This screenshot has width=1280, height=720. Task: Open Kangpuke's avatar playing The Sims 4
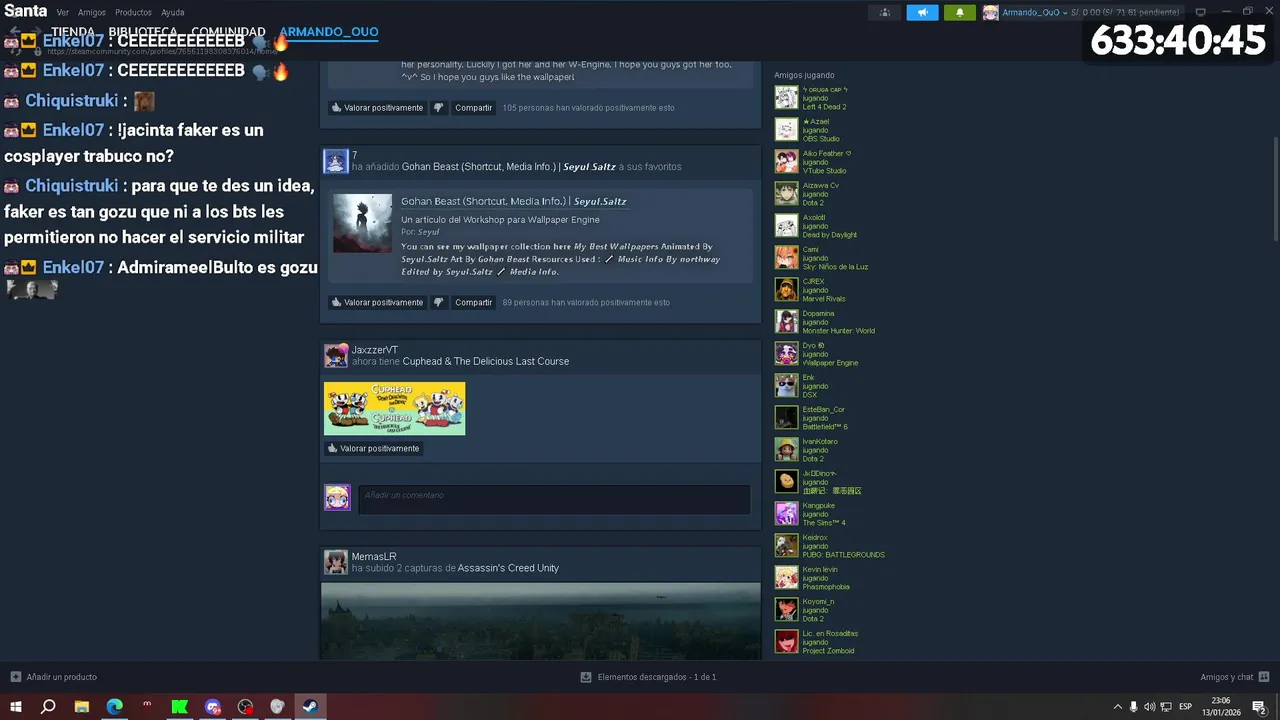(x=786, y=514)
